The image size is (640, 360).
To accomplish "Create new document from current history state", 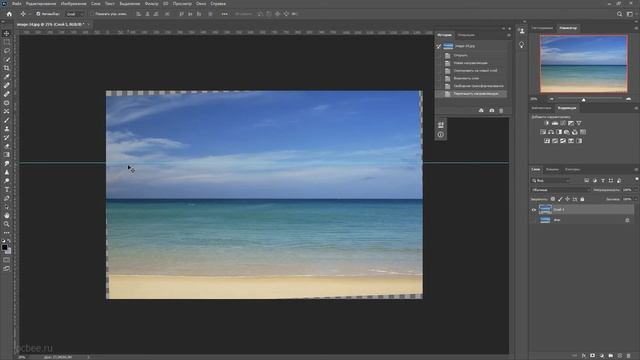I will click(x=481, y=110).
